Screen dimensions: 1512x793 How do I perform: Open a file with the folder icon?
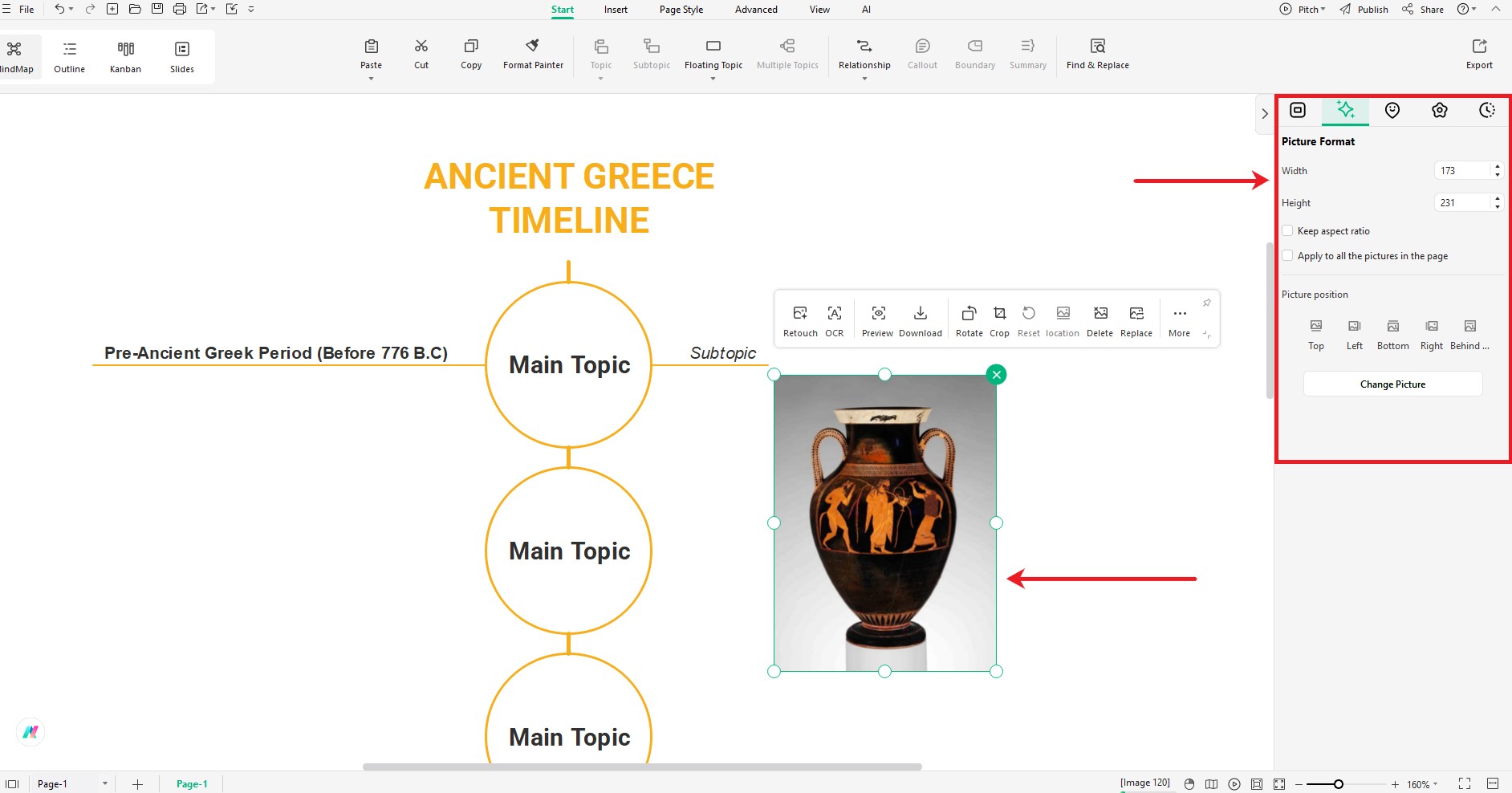[x=135, y=9]
